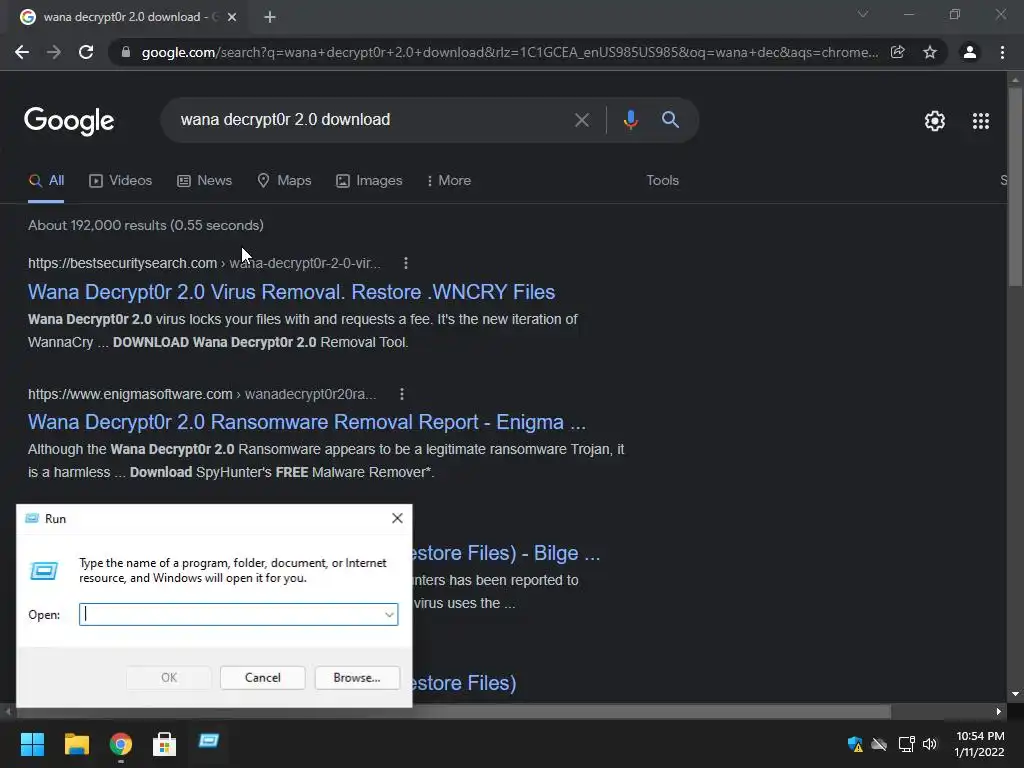
Task: Start voice search with the microphone icon
Action: 630,120
